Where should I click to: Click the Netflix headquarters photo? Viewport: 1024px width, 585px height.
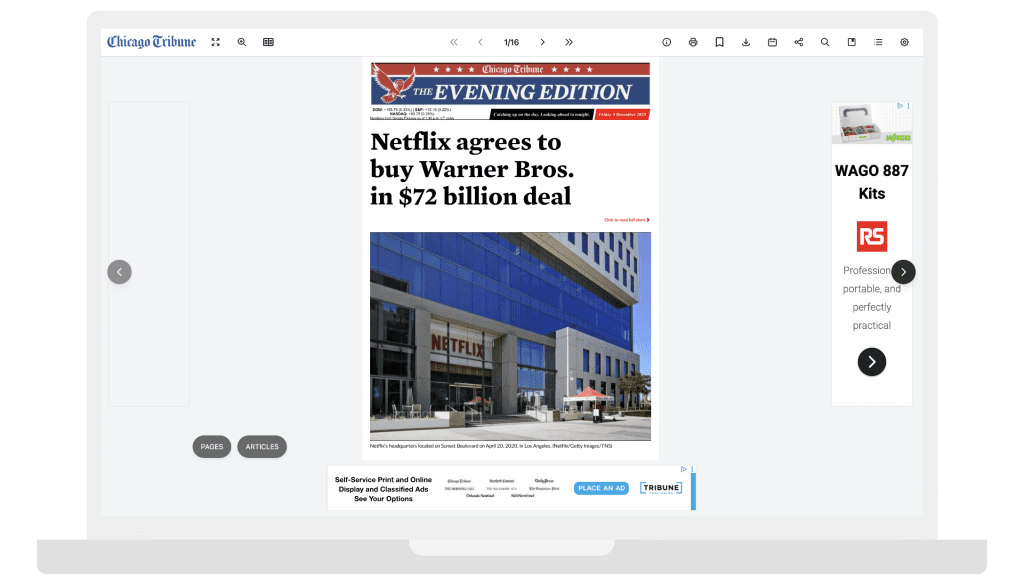510,336
